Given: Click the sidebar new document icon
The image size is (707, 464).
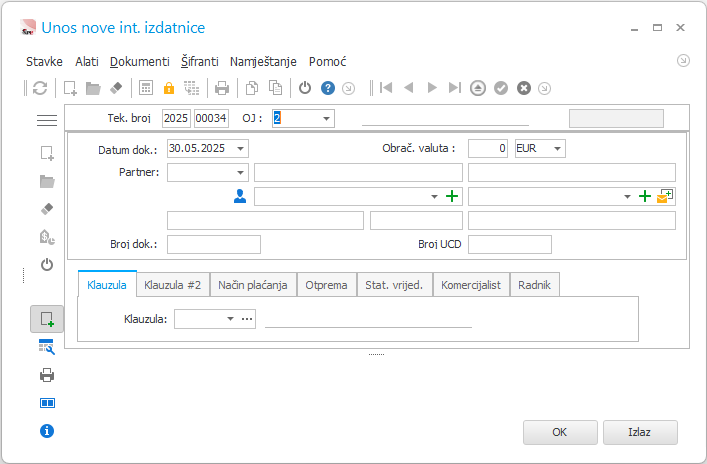Looking at the screenshot, I should [x=47, y=153].
